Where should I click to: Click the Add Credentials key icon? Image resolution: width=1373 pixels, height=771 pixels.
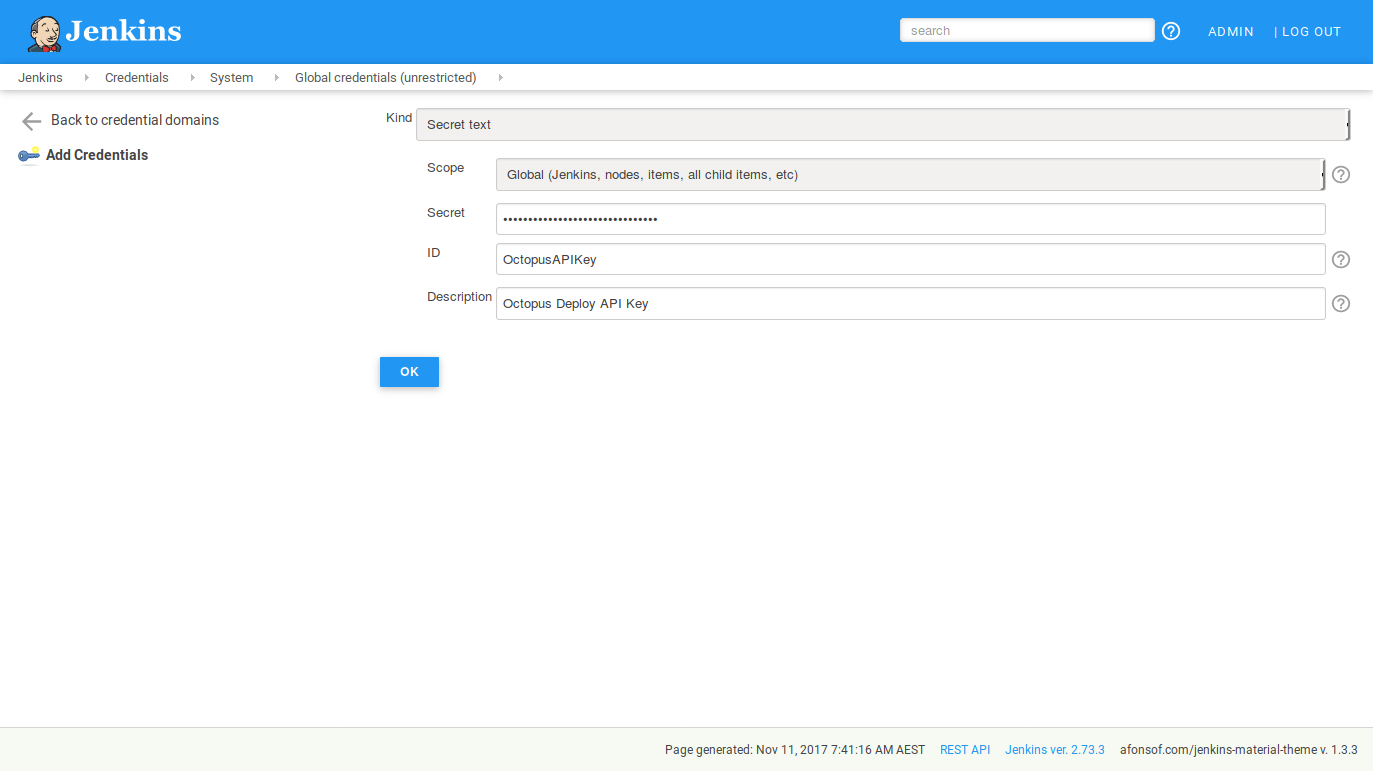(29, 155)
